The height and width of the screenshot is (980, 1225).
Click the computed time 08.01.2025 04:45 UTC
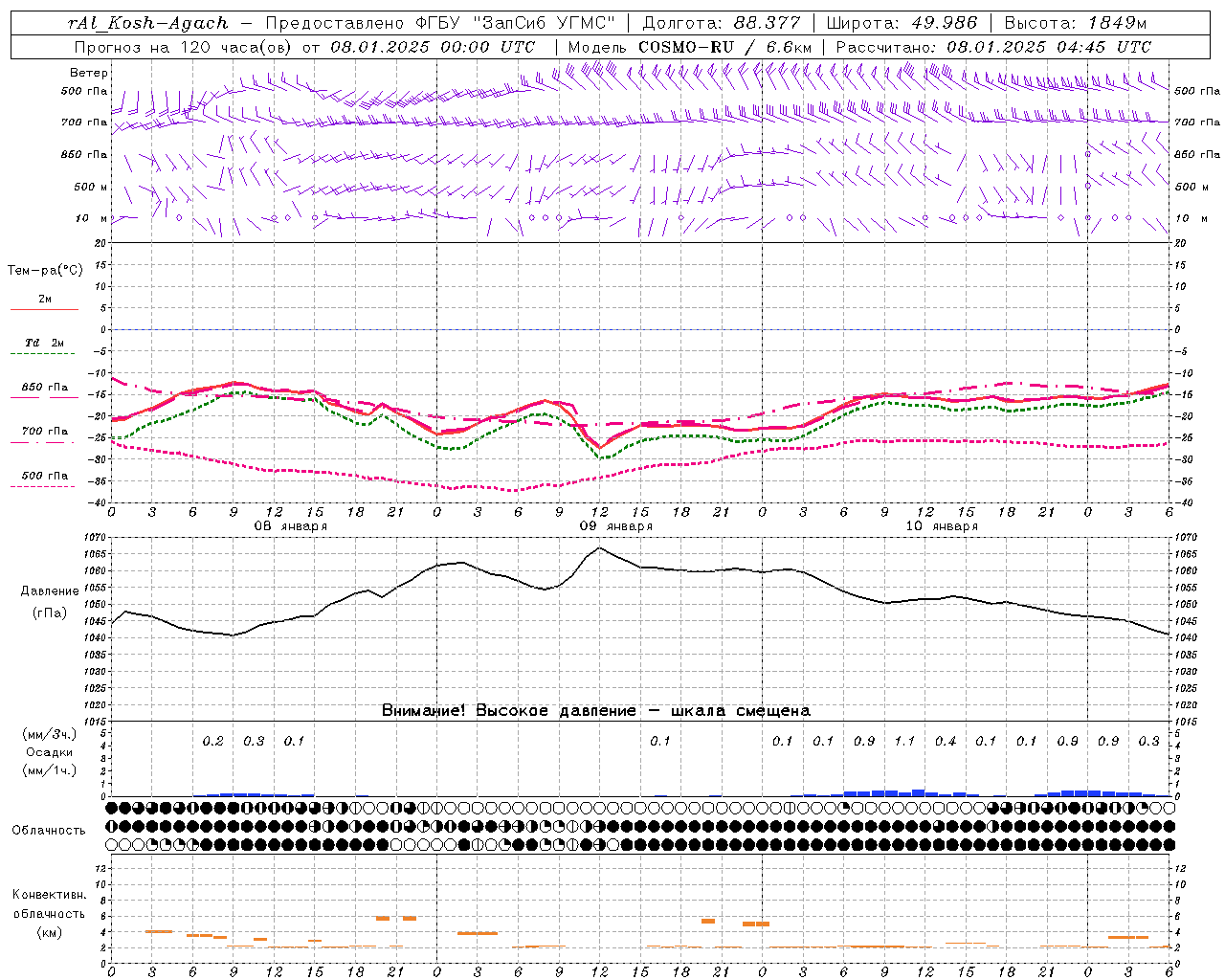(1049, 47)
